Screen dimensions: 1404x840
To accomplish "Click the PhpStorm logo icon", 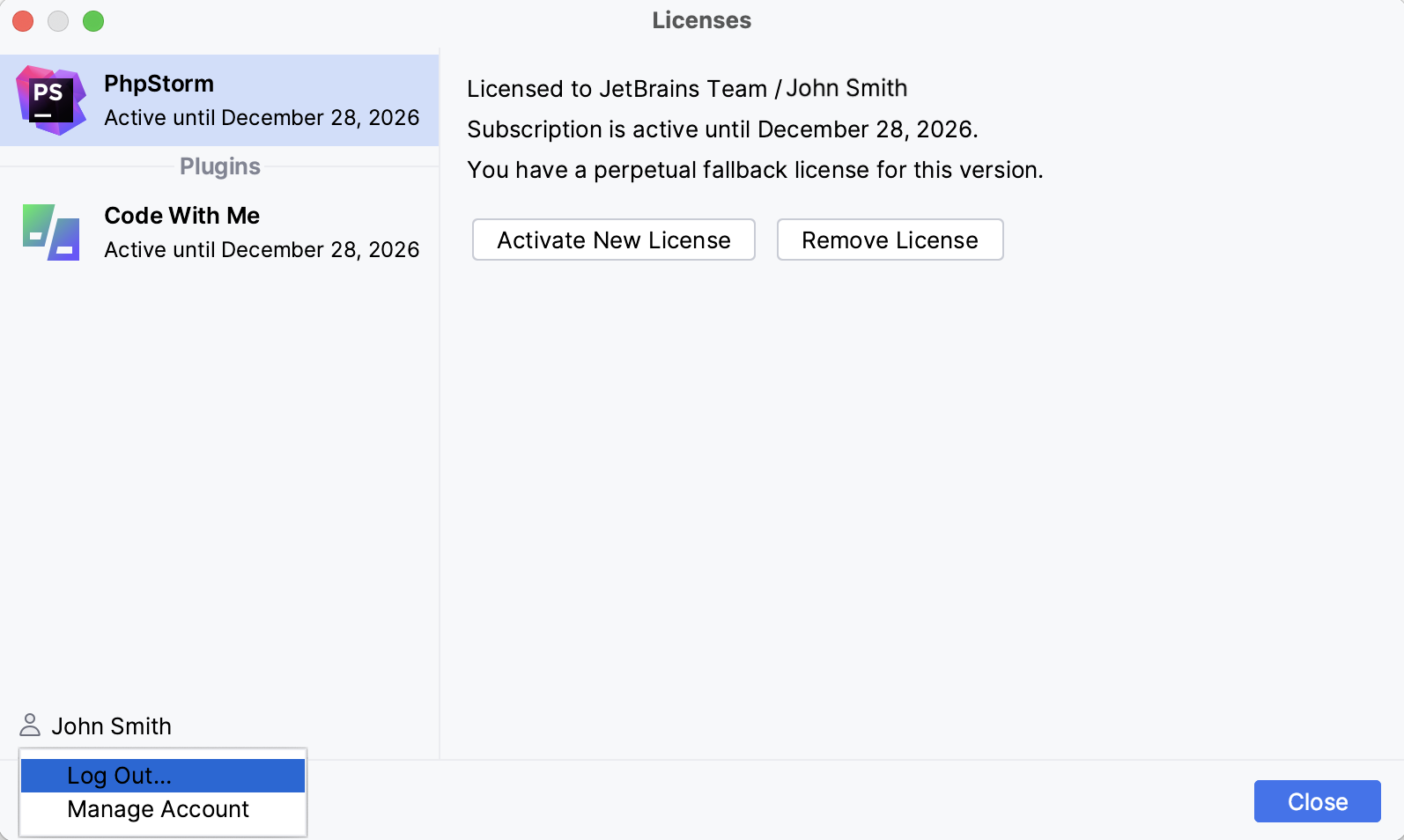I will click(x=51, y=100).
